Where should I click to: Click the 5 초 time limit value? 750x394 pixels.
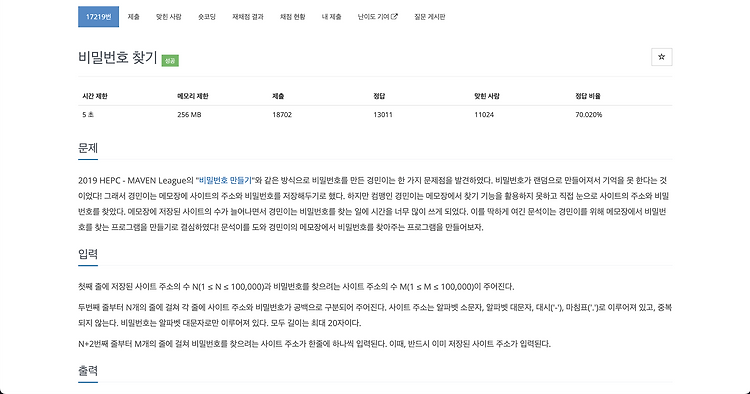point(88,115)
